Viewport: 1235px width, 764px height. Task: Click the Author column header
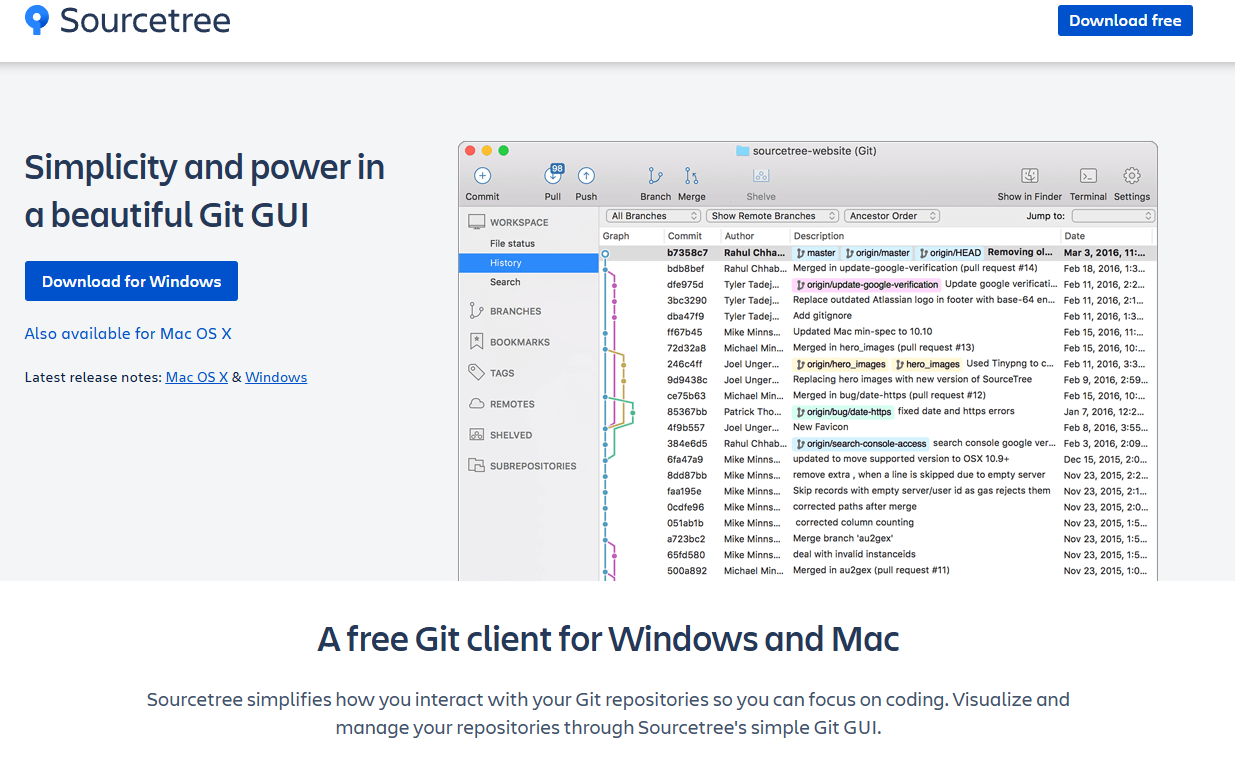740,237
